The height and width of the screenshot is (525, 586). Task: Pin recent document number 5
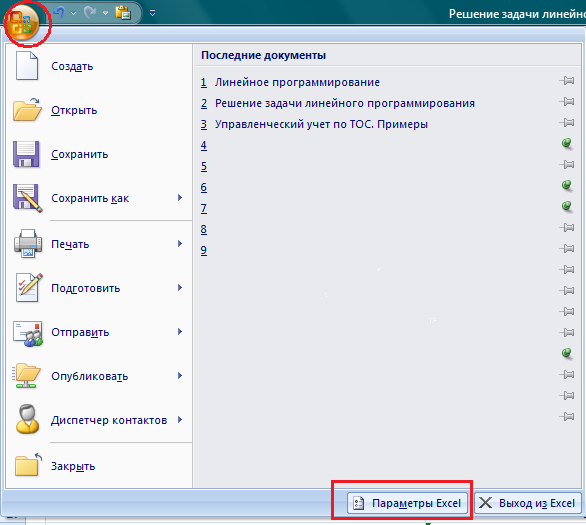click(x=567, y=164)
